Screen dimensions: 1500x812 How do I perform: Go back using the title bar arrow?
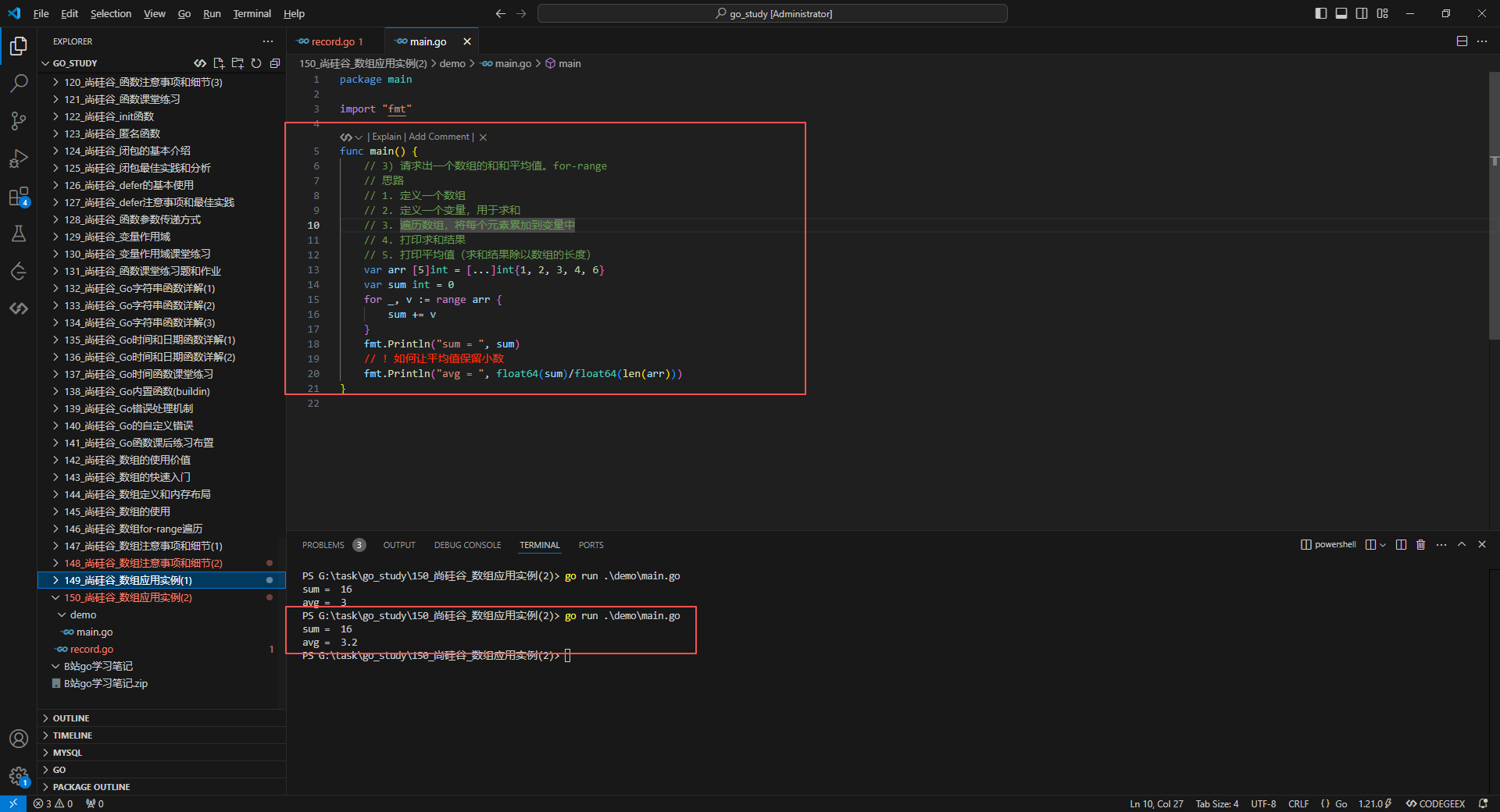point(501,13)
